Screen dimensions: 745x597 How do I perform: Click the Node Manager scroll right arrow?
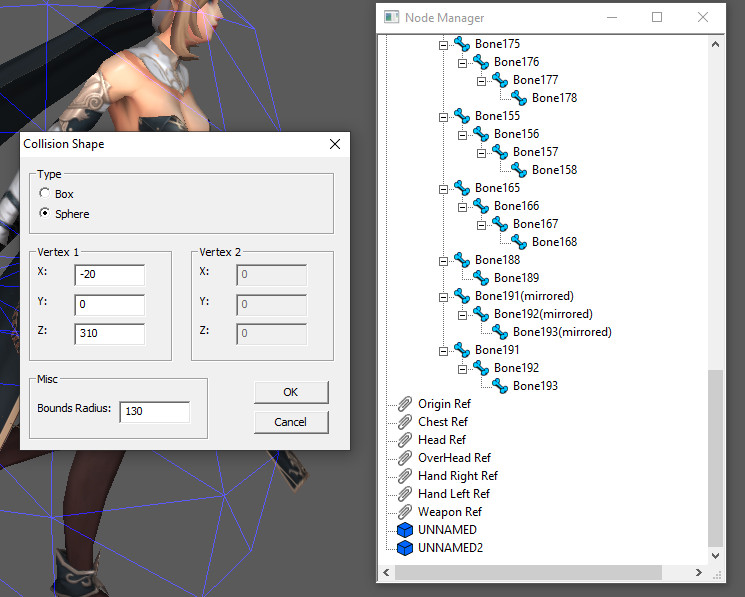click(x=698, y=572)
